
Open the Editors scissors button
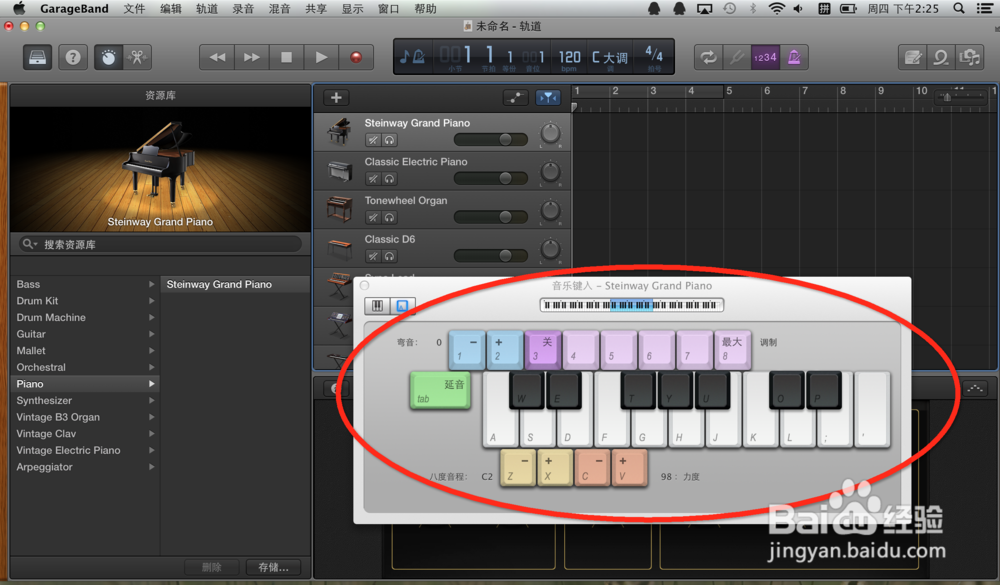click(x=137, y=57)
